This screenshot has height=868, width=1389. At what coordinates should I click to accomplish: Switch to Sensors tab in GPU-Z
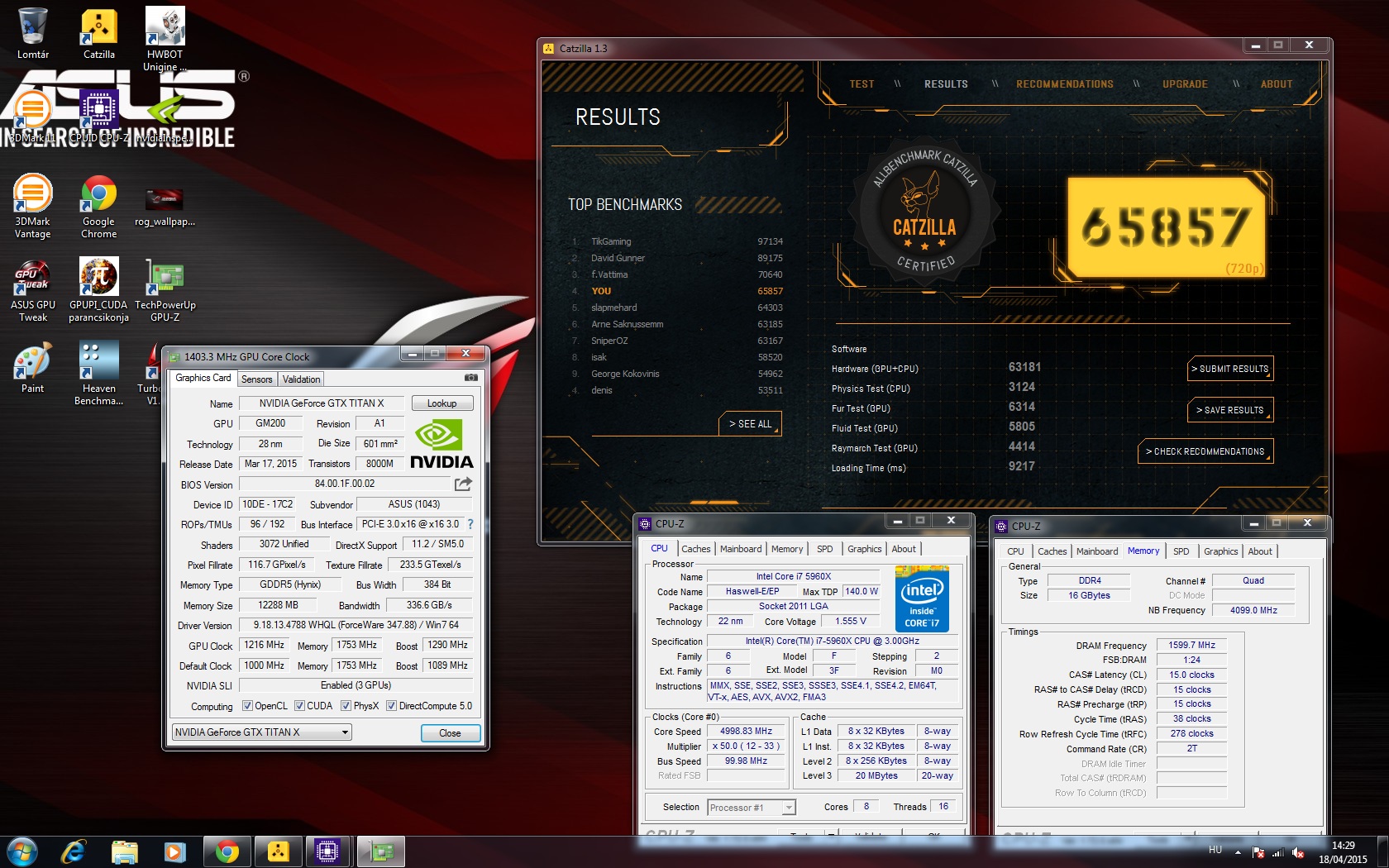point(256,379)
